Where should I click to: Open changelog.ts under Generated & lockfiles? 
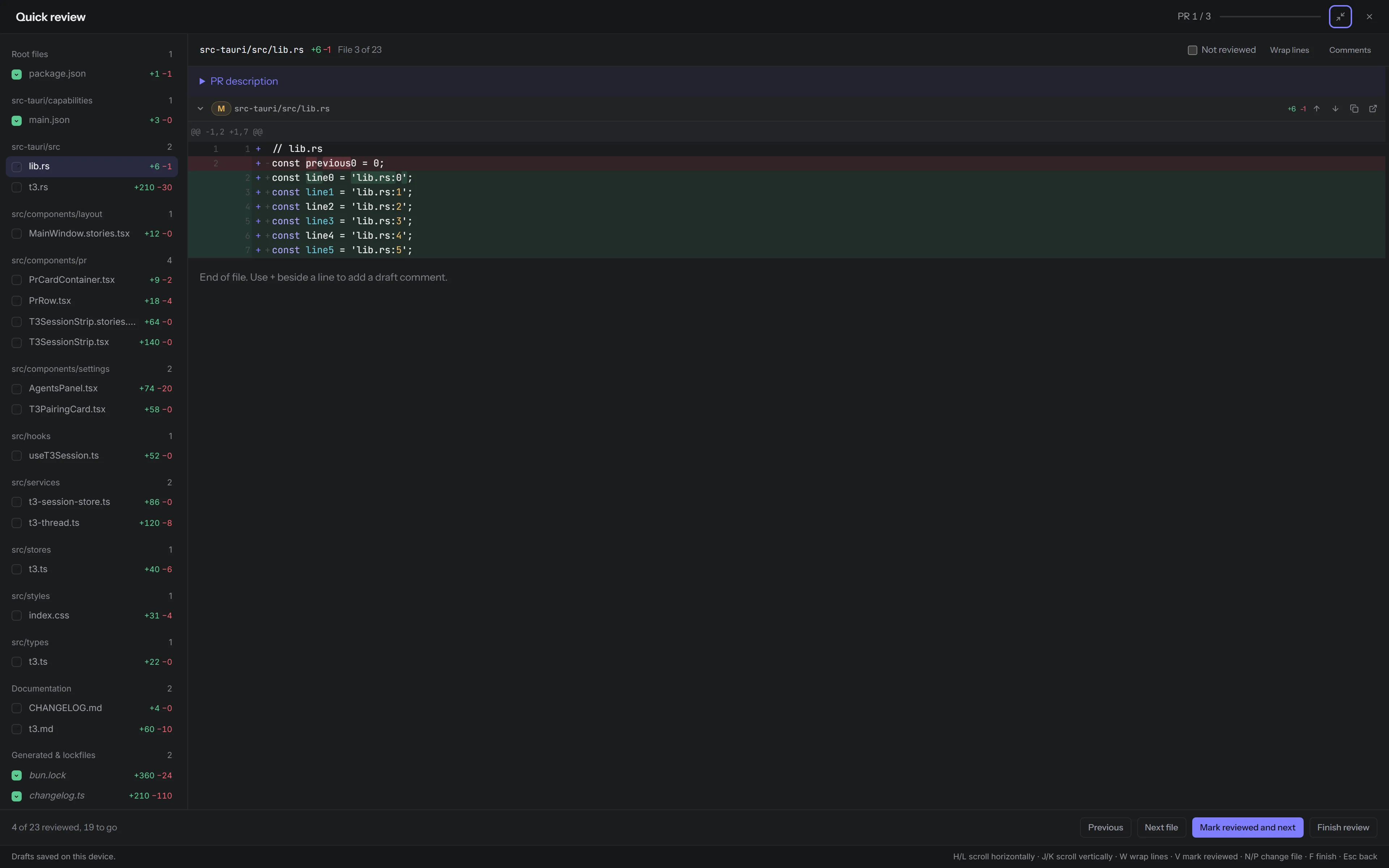tap(92, 796)
